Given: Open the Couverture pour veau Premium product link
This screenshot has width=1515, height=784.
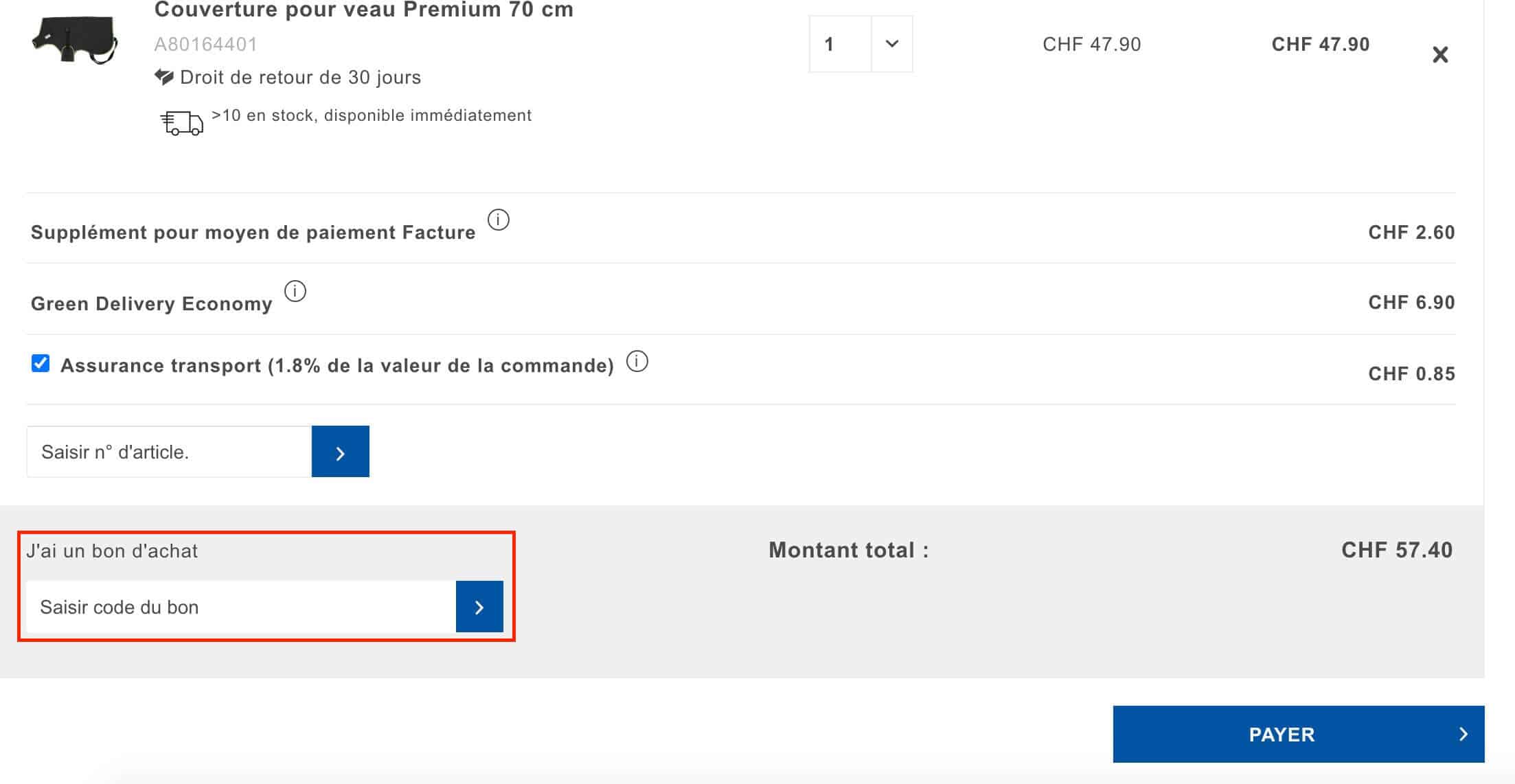Looking at the screenshot, I should (x=363, y=10).
